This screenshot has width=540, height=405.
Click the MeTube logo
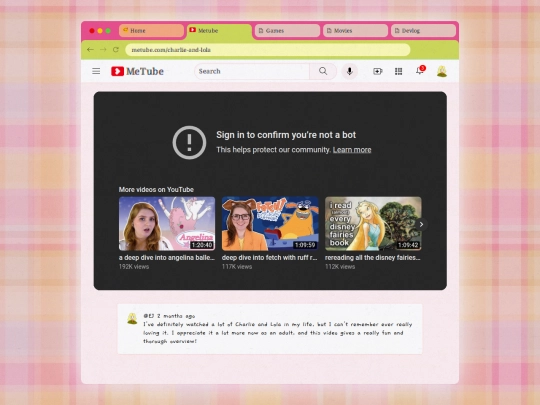click(137, 71)
